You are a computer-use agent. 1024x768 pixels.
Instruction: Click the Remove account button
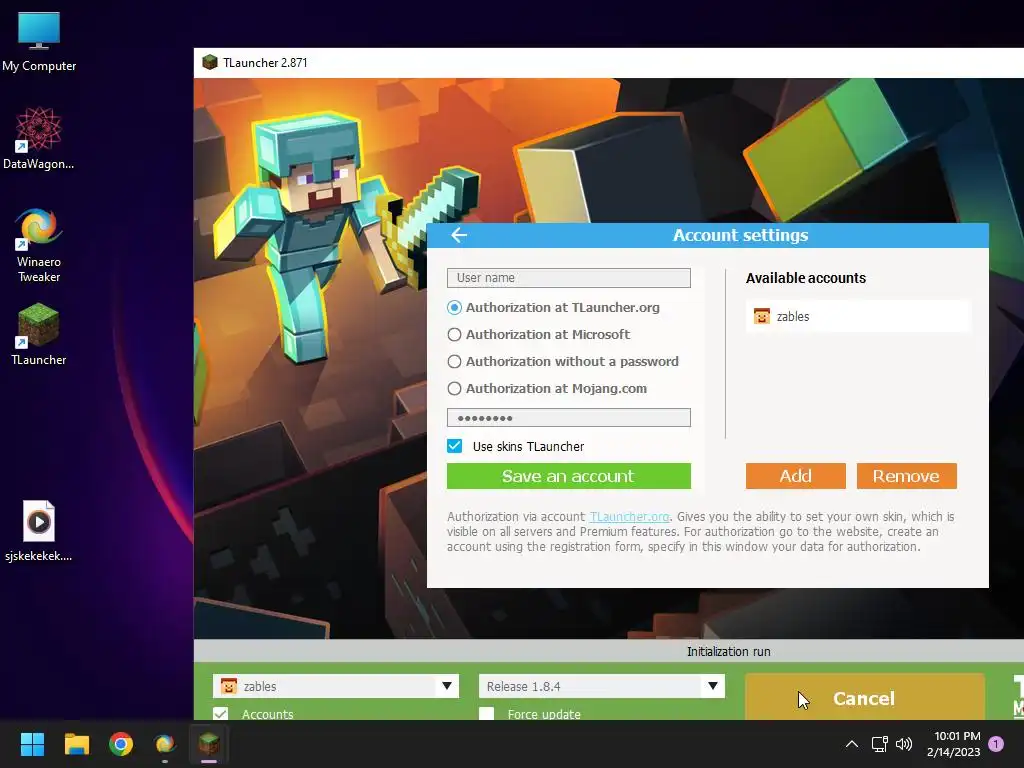(906, 476)
